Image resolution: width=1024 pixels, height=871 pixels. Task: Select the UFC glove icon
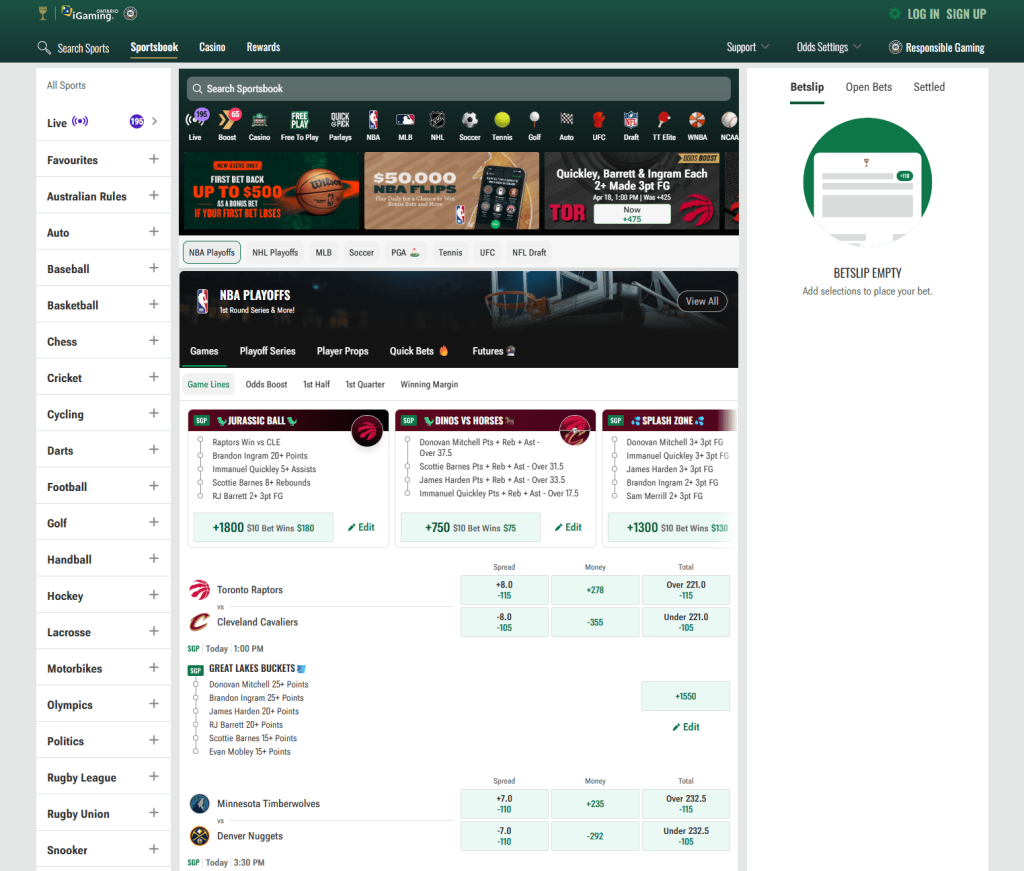599,125
